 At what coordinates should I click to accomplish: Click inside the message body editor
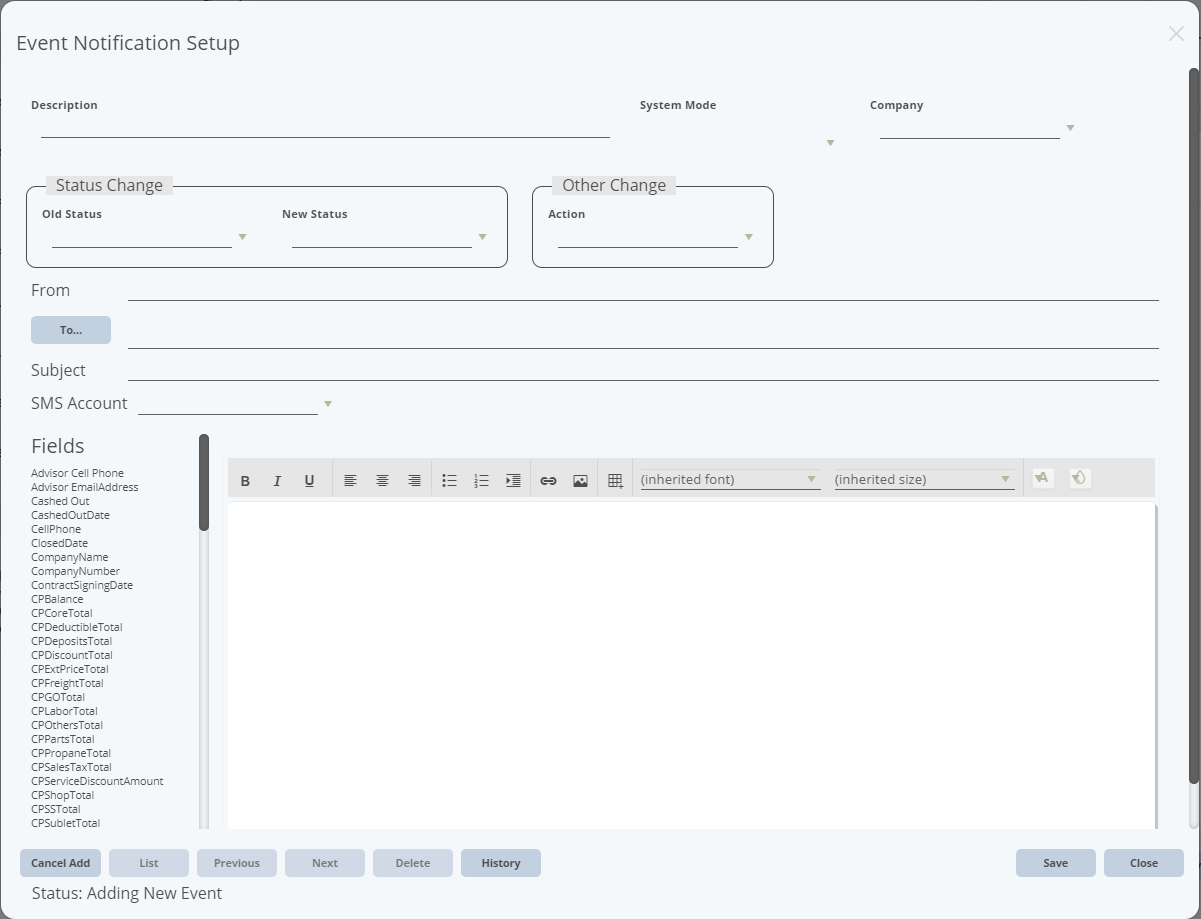tap(692, 665)
